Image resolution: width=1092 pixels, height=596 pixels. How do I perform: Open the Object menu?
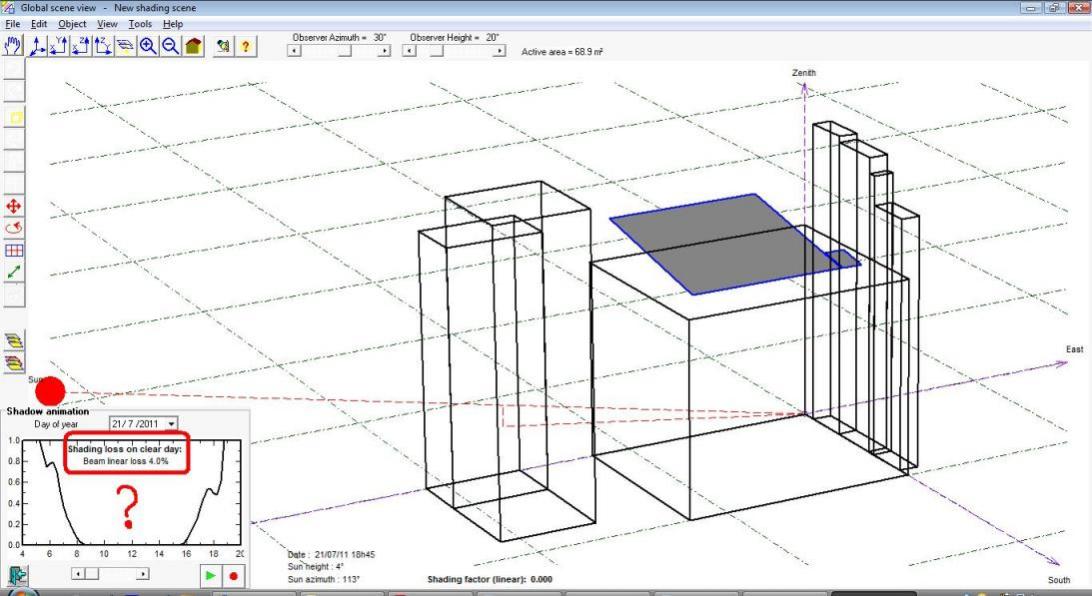click(72, 23)
